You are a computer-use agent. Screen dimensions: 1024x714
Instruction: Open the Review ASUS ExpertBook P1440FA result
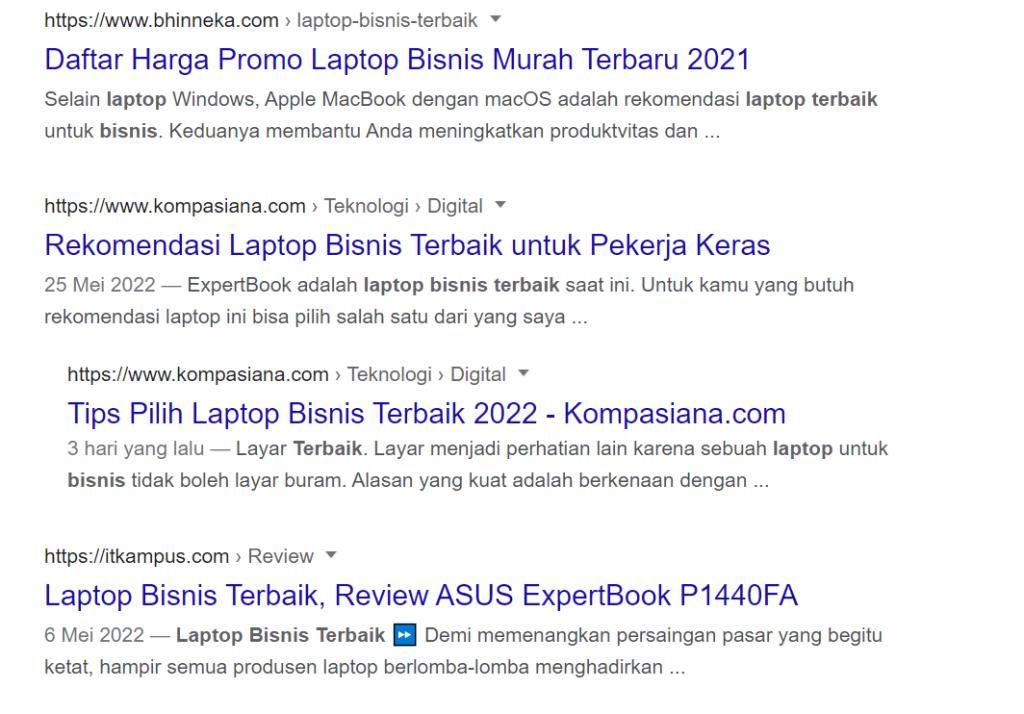coord(421,595)
